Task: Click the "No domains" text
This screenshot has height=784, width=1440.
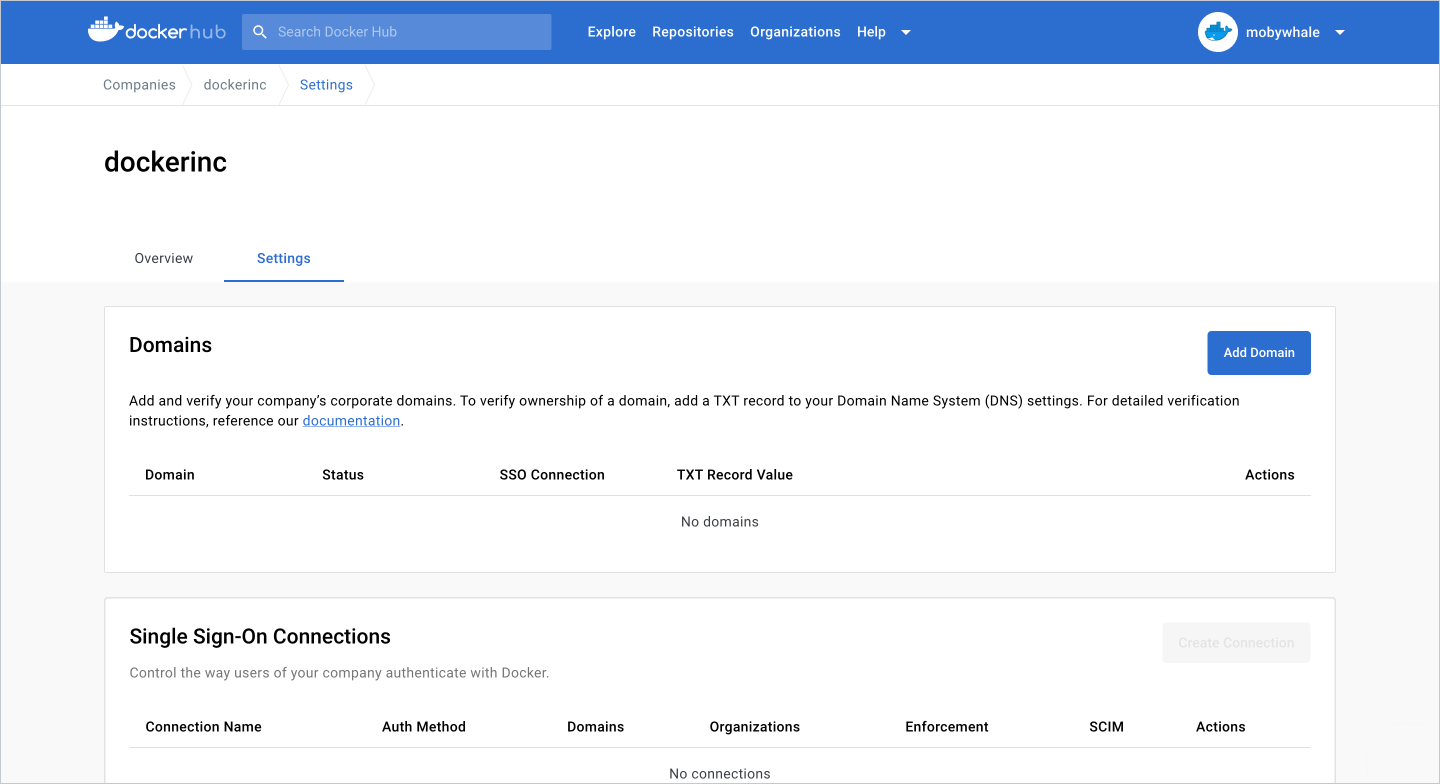Action: coord(720,522)
